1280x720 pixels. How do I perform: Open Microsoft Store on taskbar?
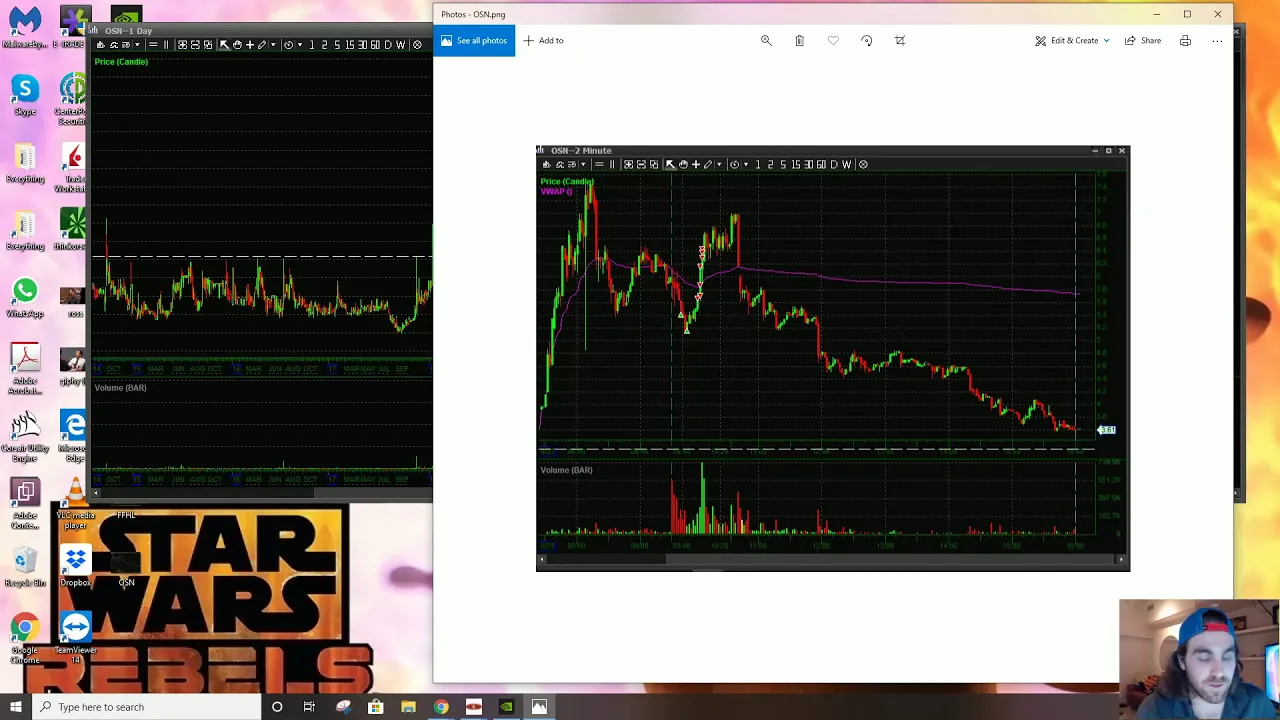tap(375, 707)
